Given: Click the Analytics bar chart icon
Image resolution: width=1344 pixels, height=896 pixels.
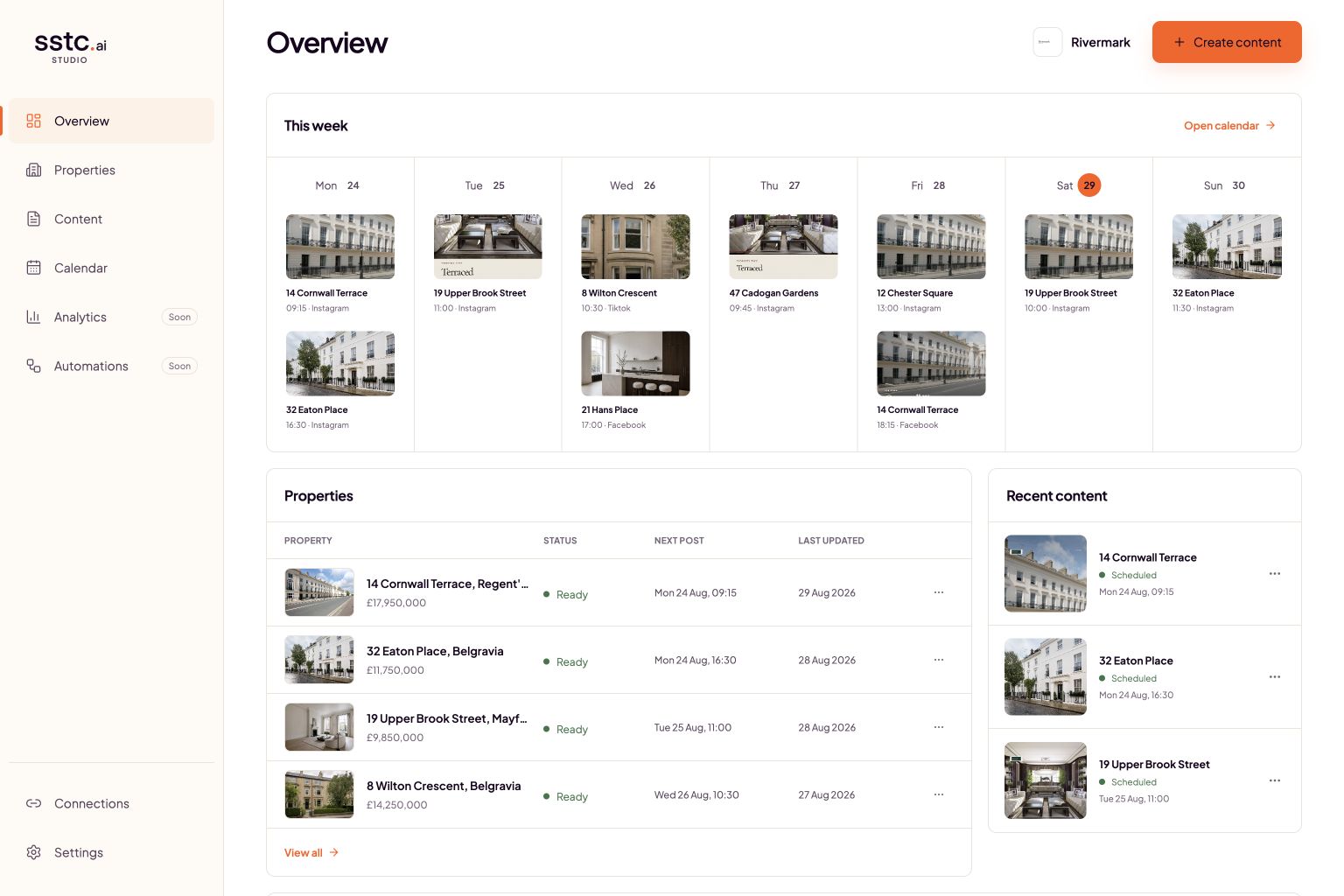Looking at the screenshot, I should [x=33, y=317].
